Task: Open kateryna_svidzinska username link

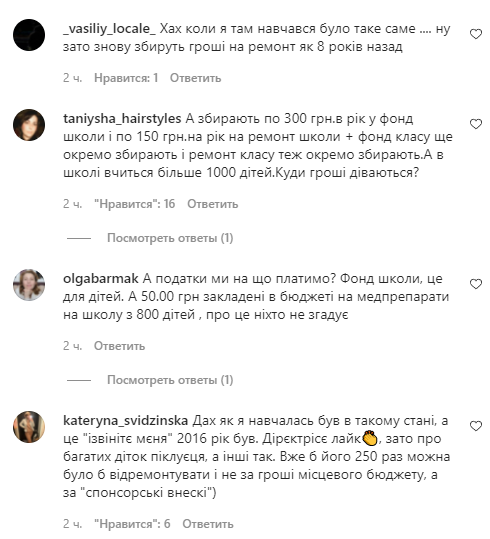Action: tap(126, 421)
